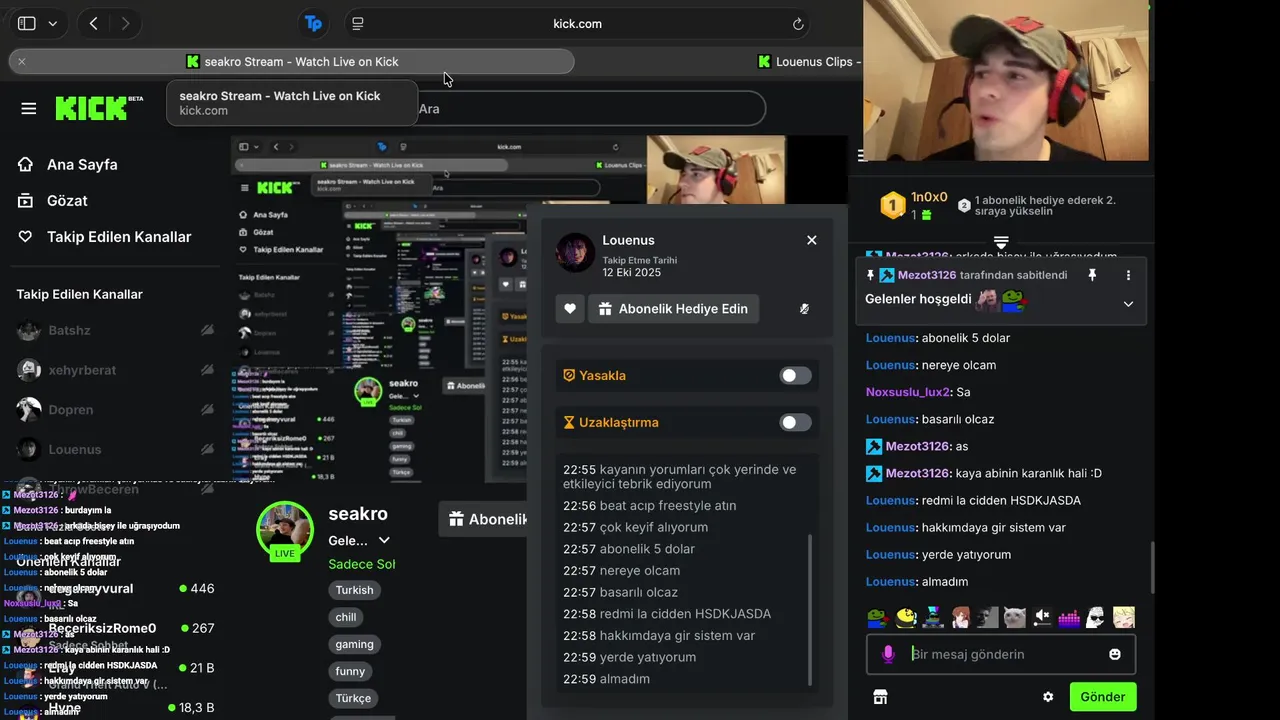This screenshot has width=1280, height=720.
Task: Click the streamer webcam overlay
Action: 1005,80
